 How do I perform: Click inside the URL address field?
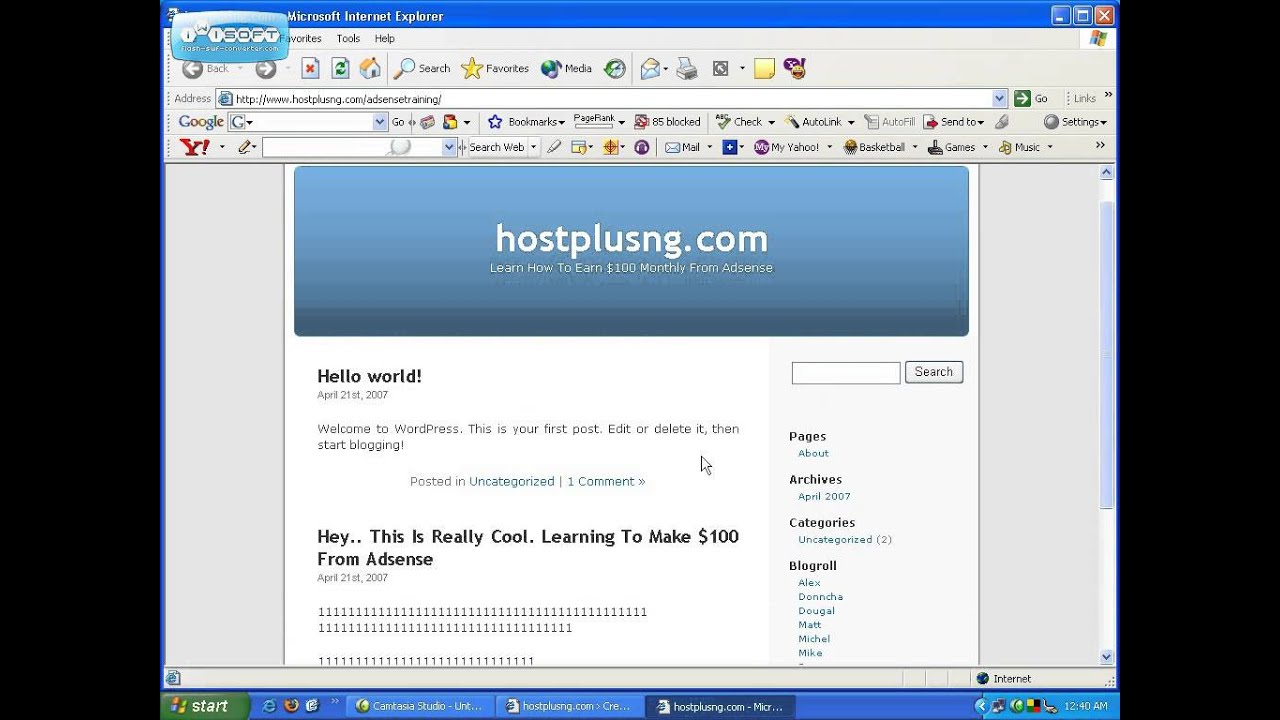click(612, 98)
